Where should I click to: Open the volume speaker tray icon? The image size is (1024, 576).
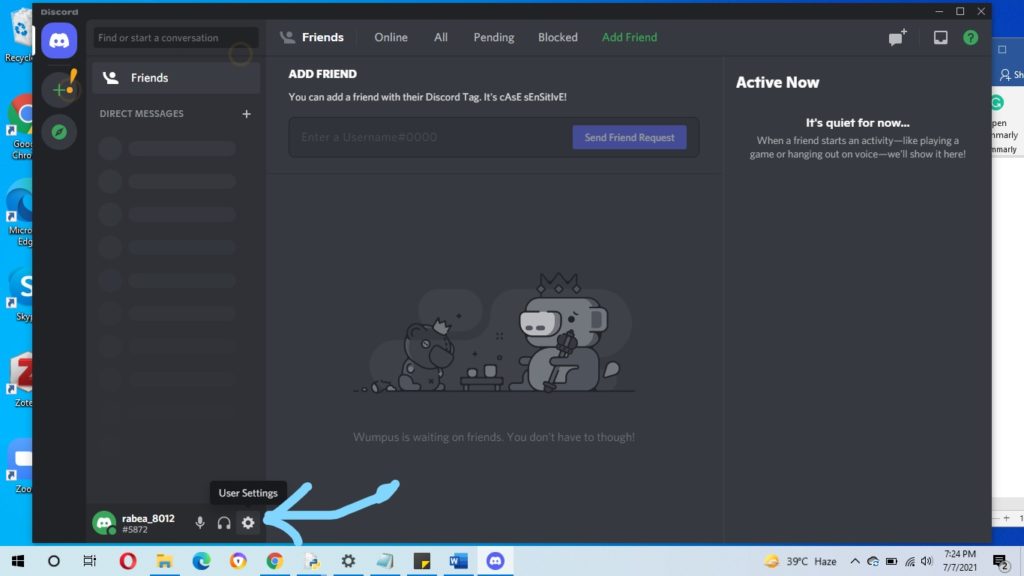click(926, 561)
